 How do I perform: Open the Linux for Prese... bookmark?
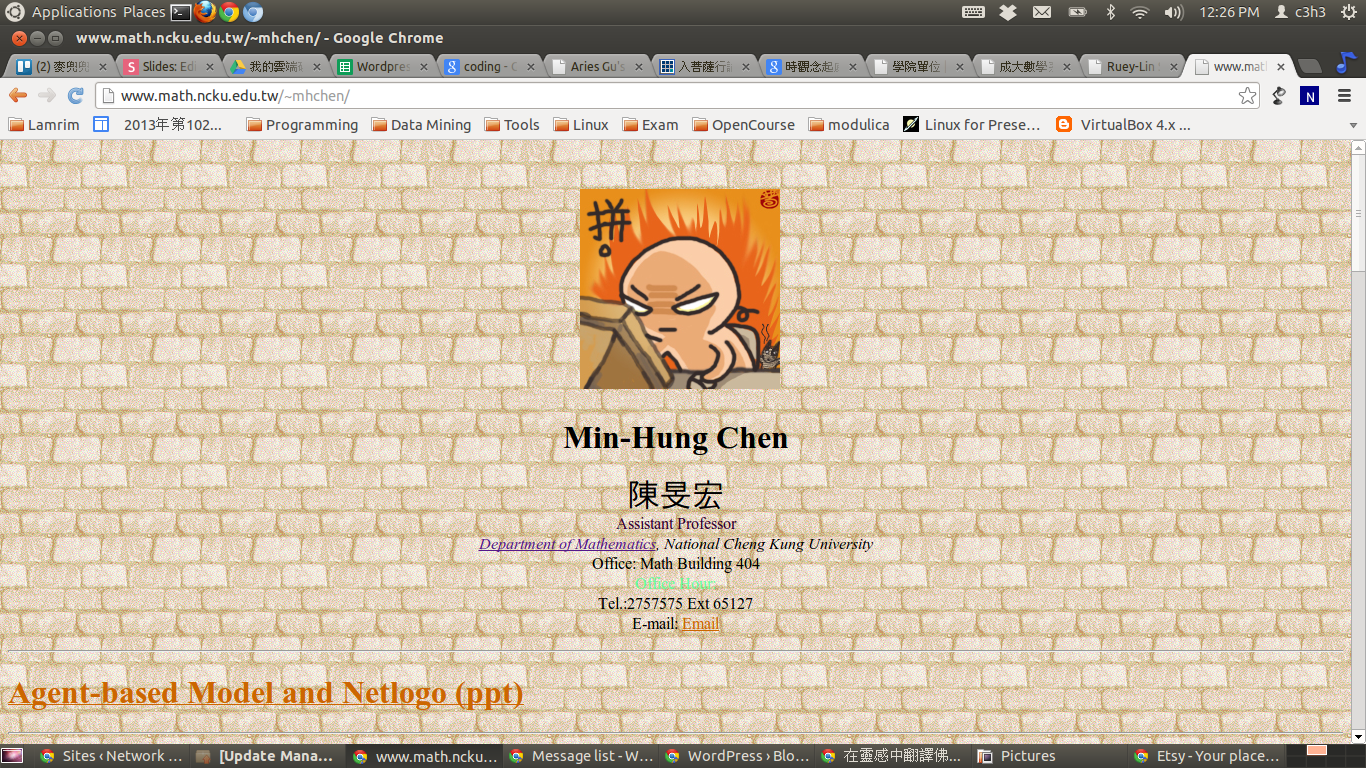pos(972,125)
